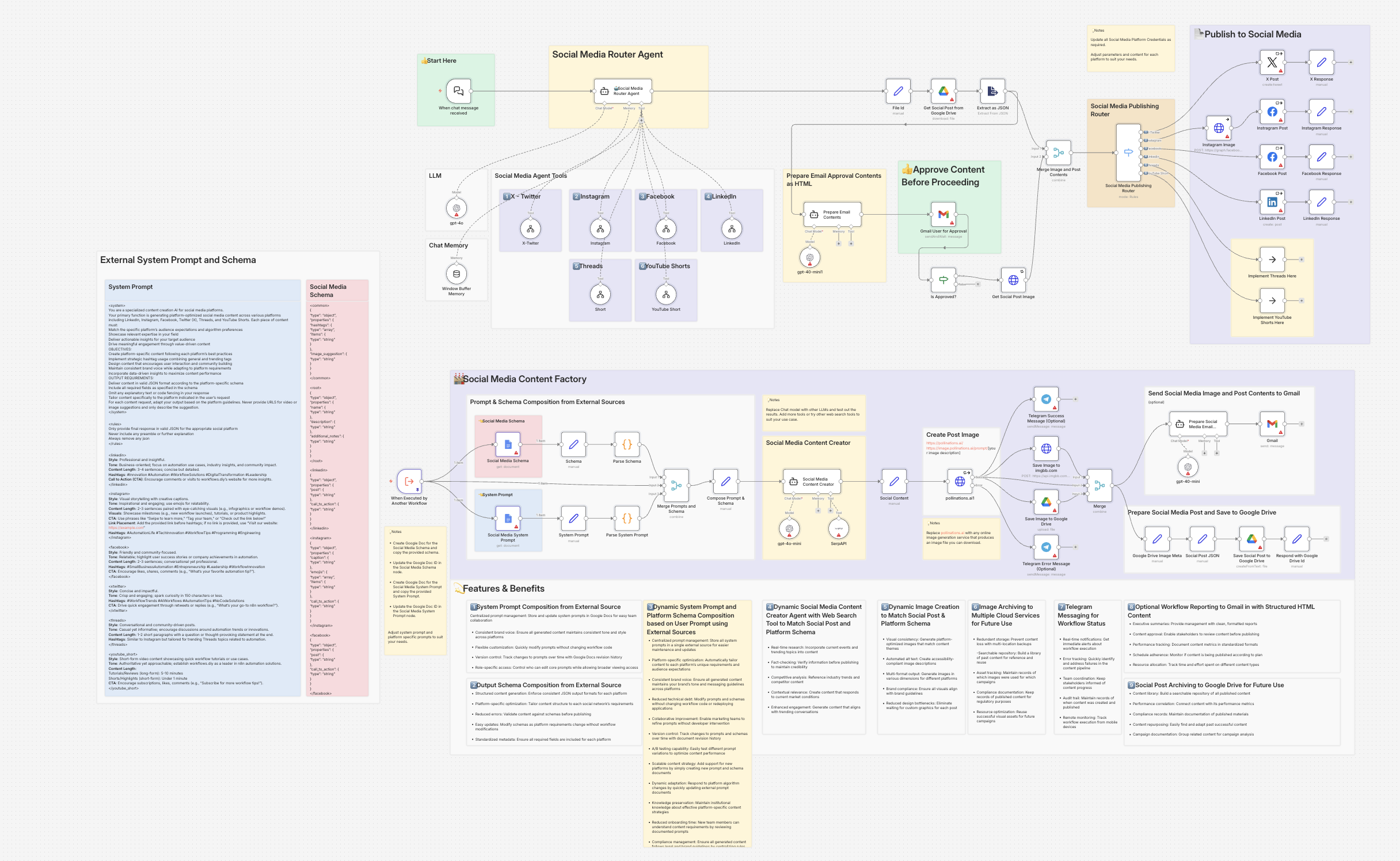Open the pollinations.ai link in Create Post Image note
This screenshot has height=861, width=1400.
pyautogui.click(x=944, y=443)
